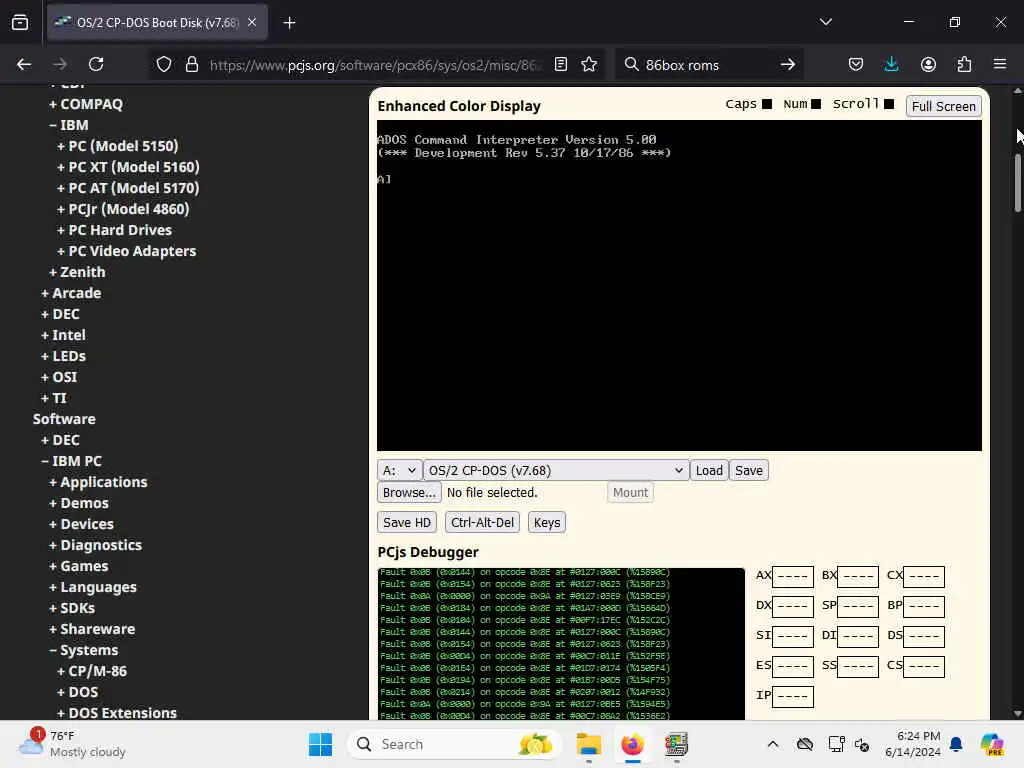Open the Firefox hamburger menu

[x=1000, y=64]
